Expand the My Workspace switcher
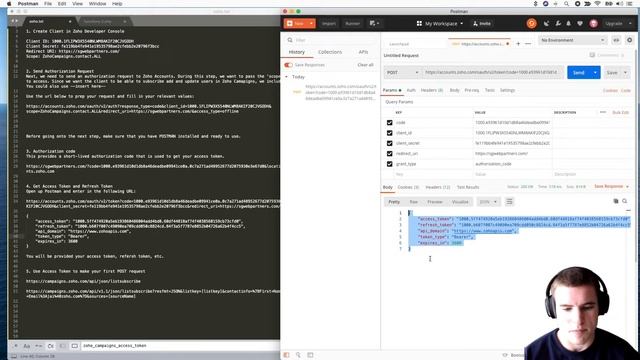This screenshot has height=360, width=640. point(440,24)
